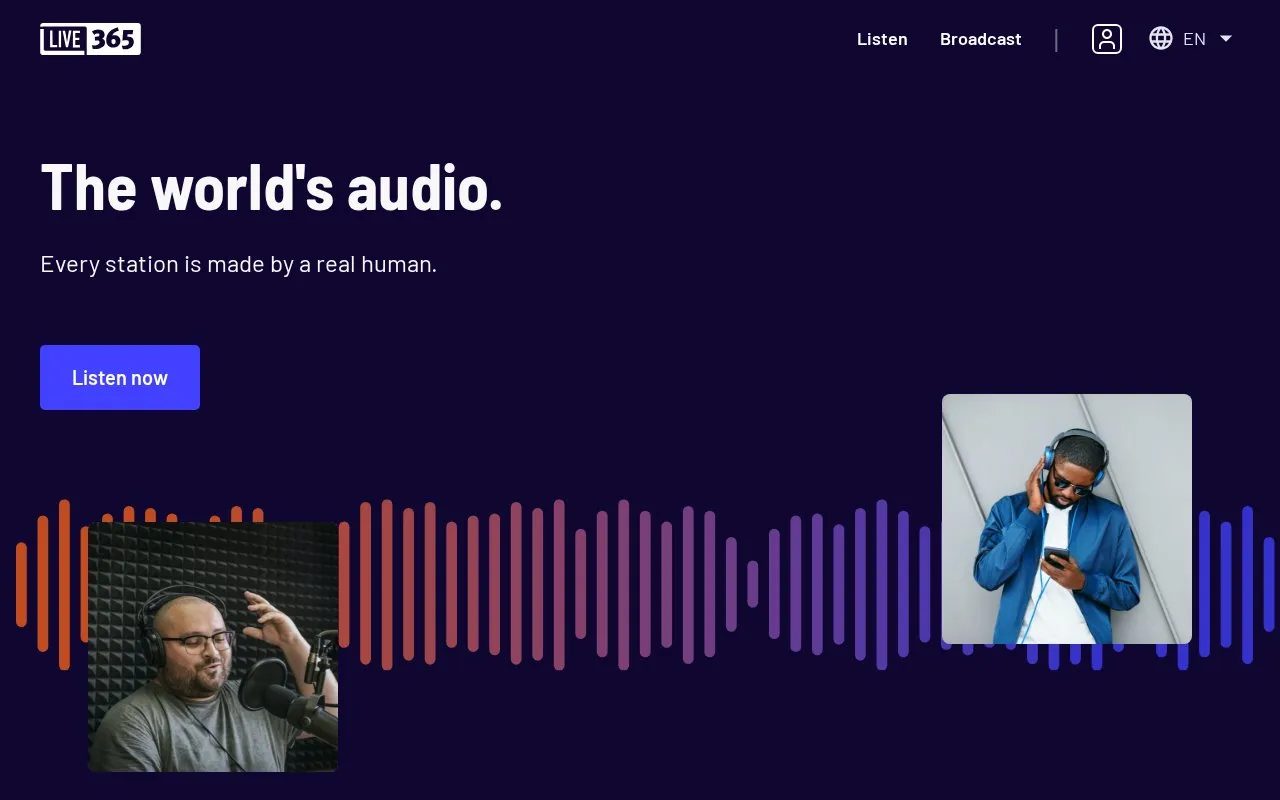Click the Listen now button
Viewport: 1280px width, 800px height.
point(120,377)
